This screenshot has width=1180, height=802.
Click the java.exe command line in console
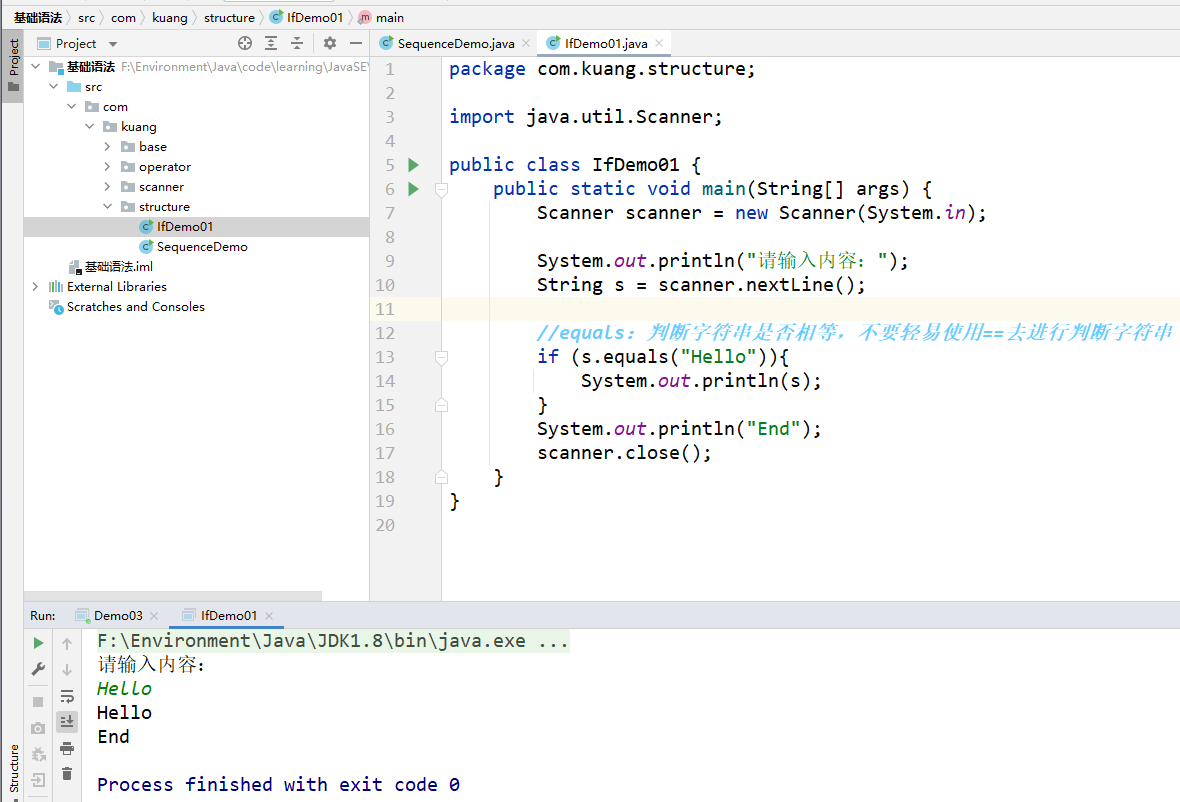333,641
